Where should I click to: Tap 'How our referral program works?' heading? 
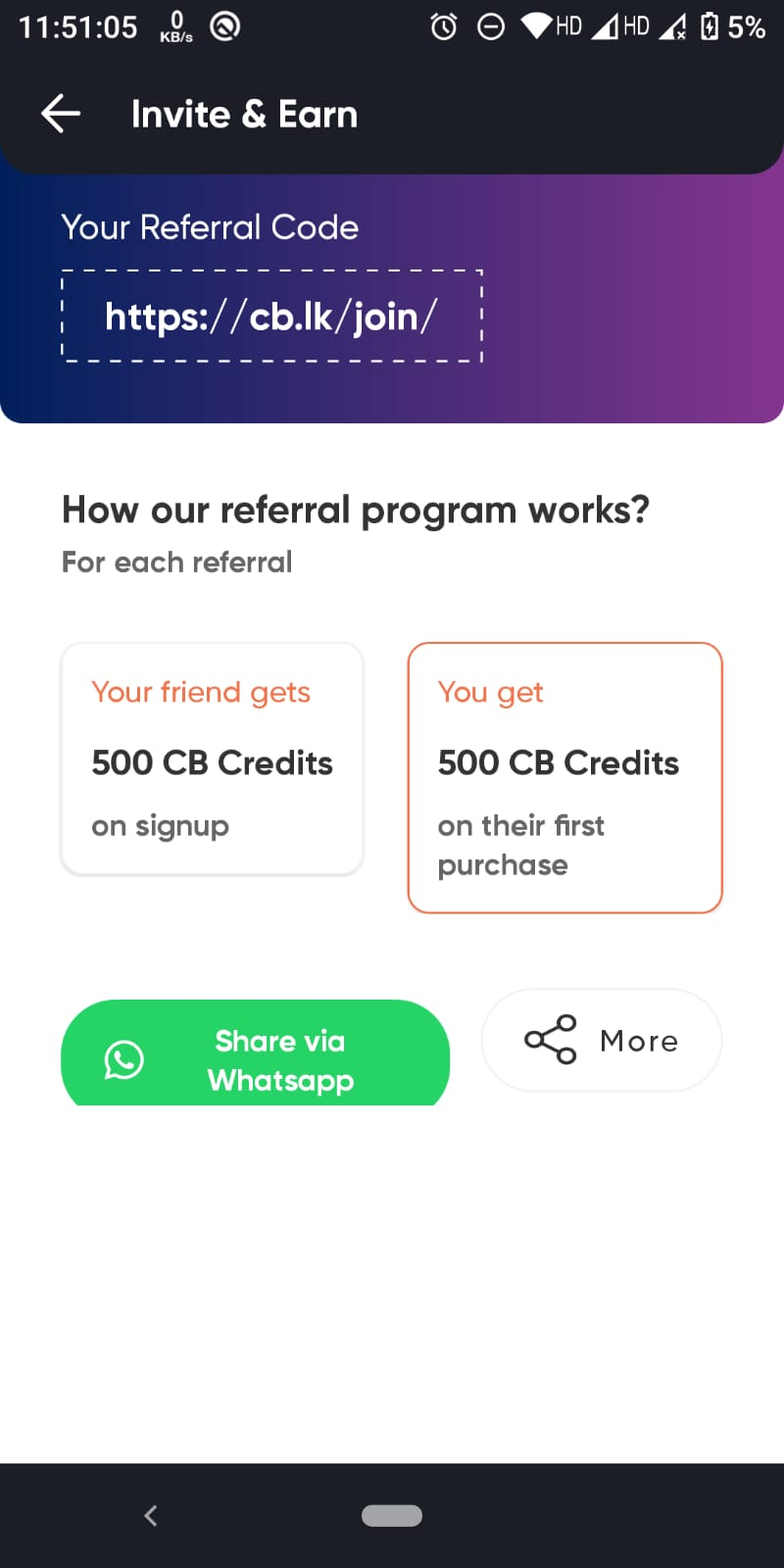pos(356,510)
